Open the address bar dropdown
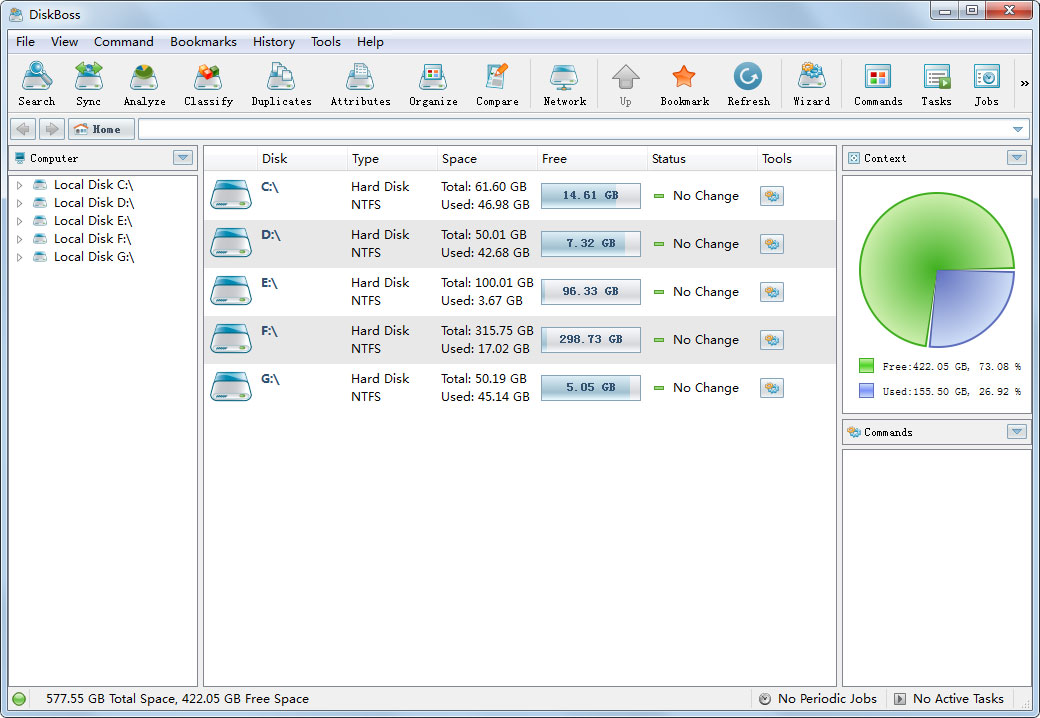Screen dimensions: 1040x718 pos(1018,130)
